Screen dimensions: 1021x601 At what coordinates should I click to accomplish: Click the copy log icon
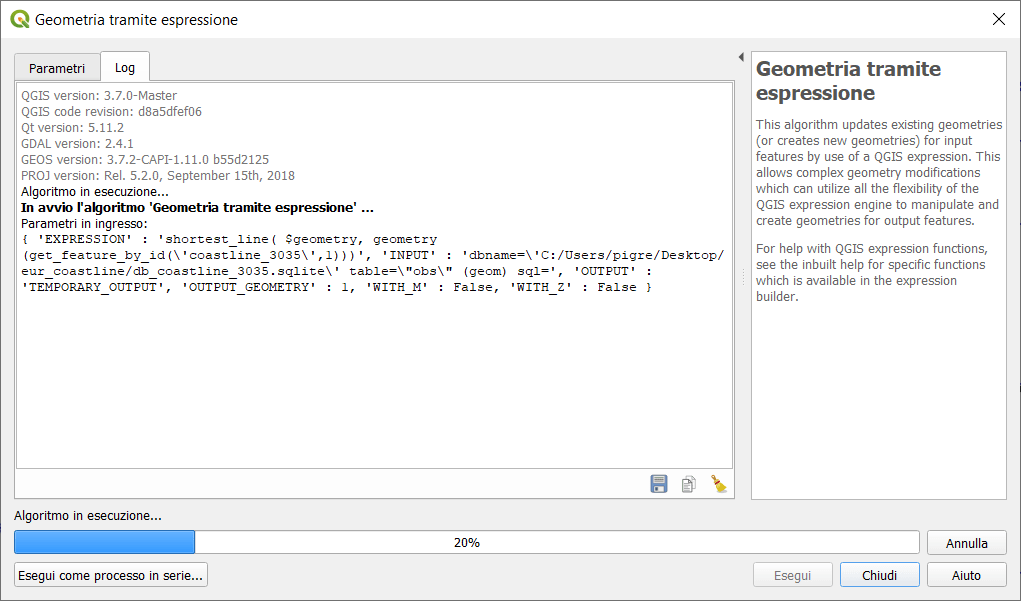[688, 484]
